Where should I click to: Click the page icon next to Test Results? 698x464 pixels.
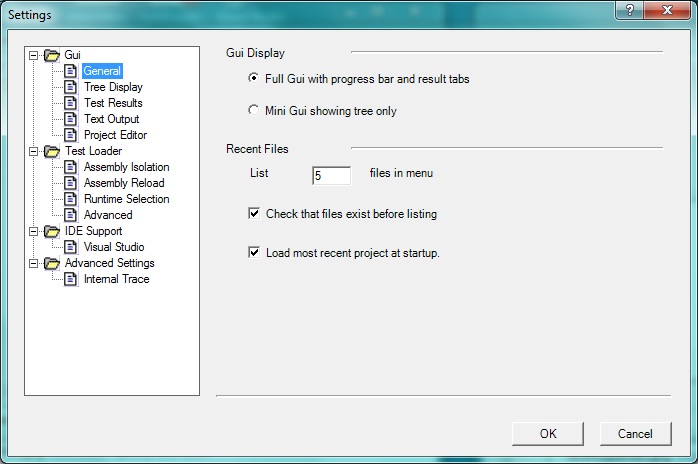point(71,103)
